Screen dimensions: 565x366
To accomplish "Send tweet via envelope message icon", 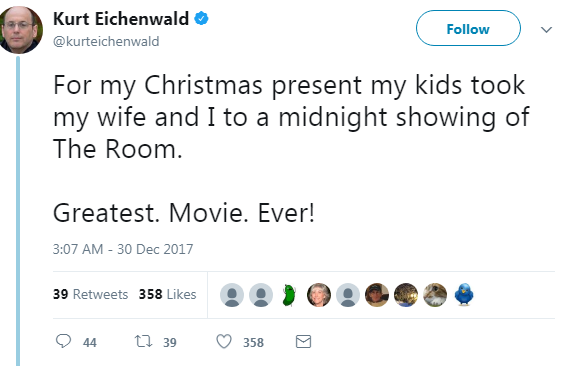I will [x=303, y=342].
